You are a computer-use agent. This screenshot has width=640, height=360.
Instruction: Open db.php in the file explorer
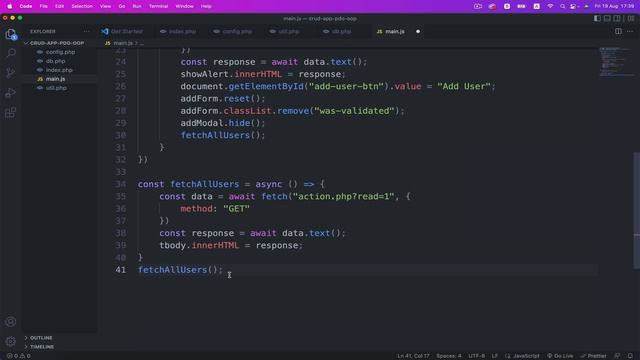(x=55, y=61)
